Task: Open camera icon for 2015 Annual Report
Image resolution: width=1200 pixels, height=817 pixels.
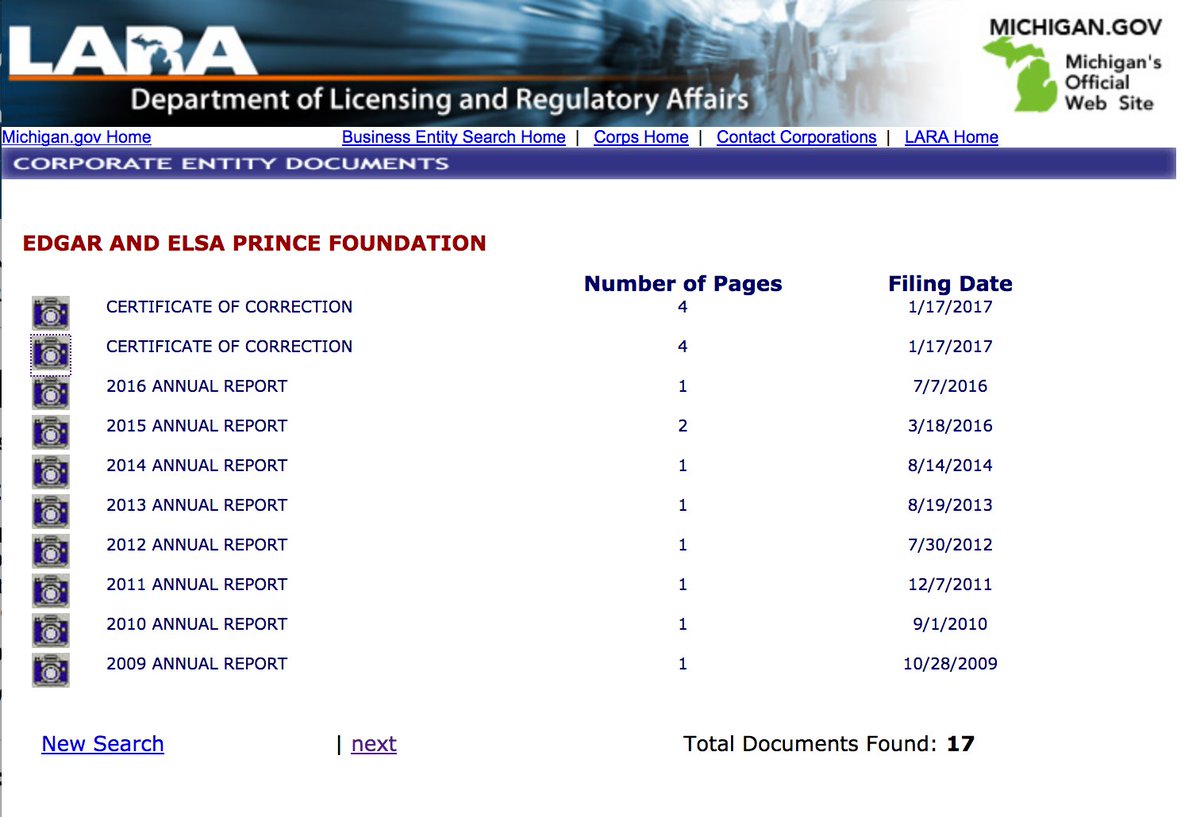Action: [51, 432]
